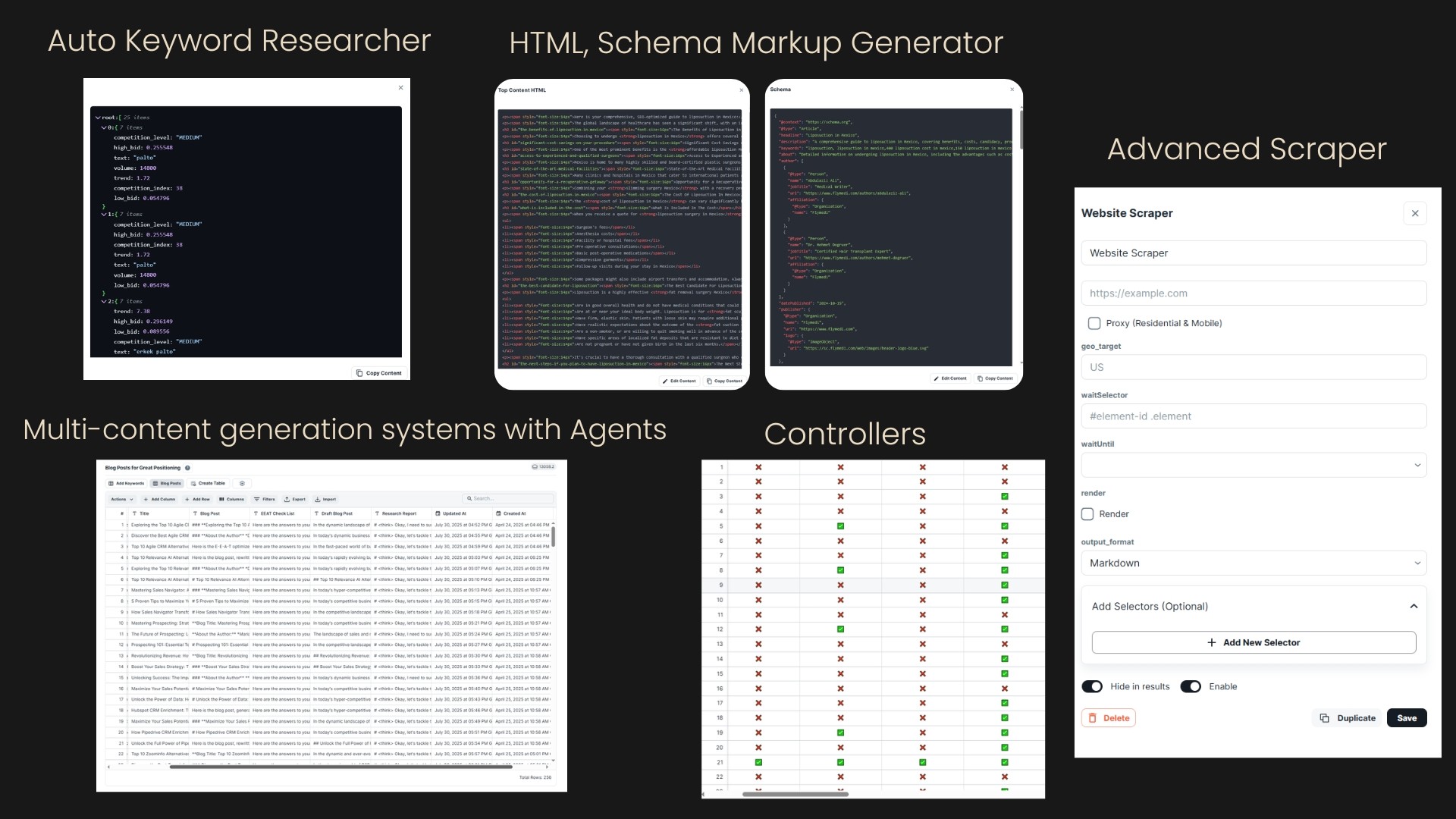
Task: Click the Save button
Action: tap(1406, 718)
